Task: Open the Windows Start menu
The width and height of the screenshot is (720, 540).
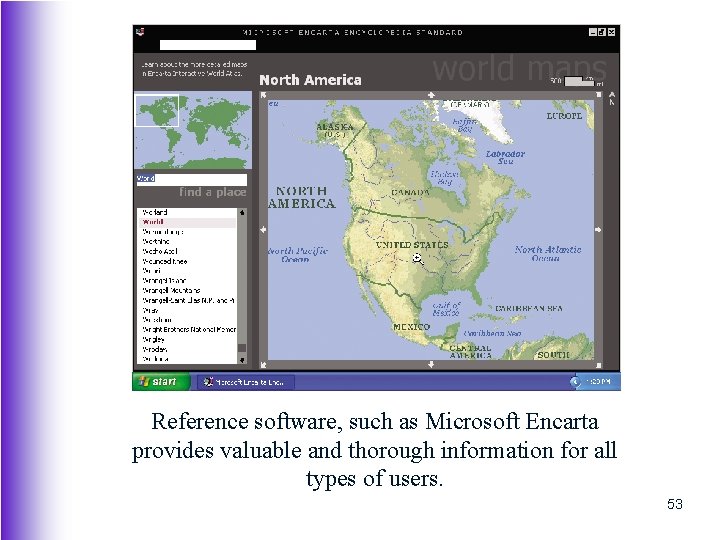Action: pyautogui.click(x=161, y=382)
